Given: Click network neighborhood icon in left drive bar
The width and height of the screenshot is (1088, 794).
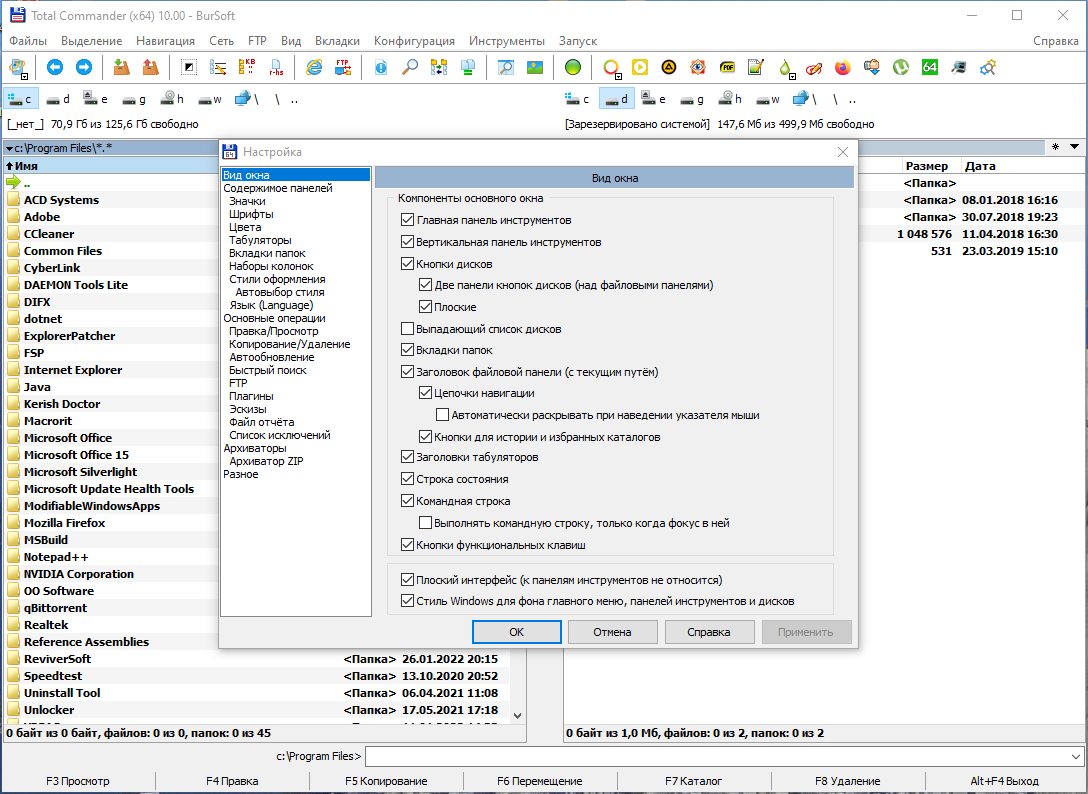Looking at the screenshot, I should (246, 99).
